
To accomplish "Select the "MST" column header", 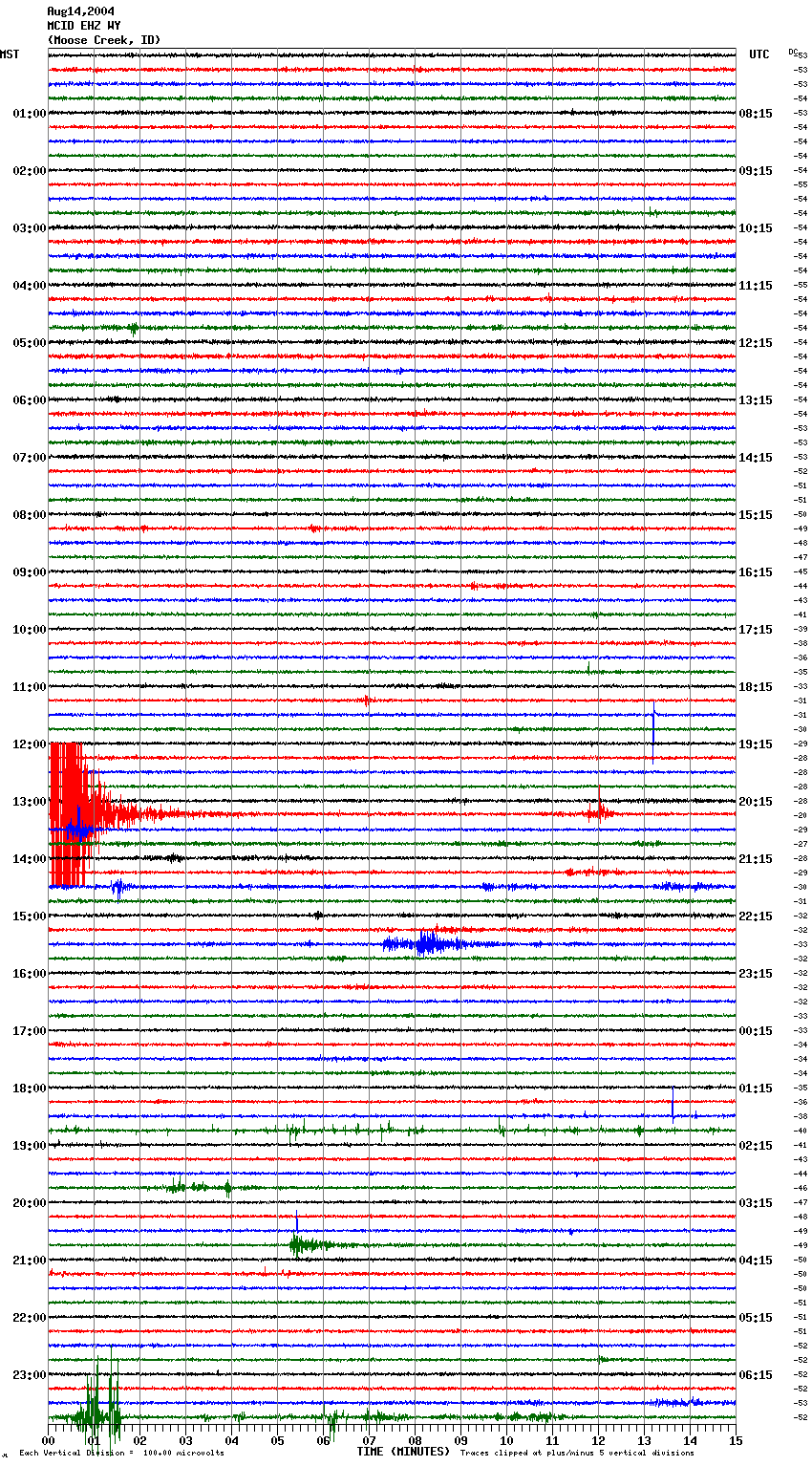I will (x=10, y=54).
